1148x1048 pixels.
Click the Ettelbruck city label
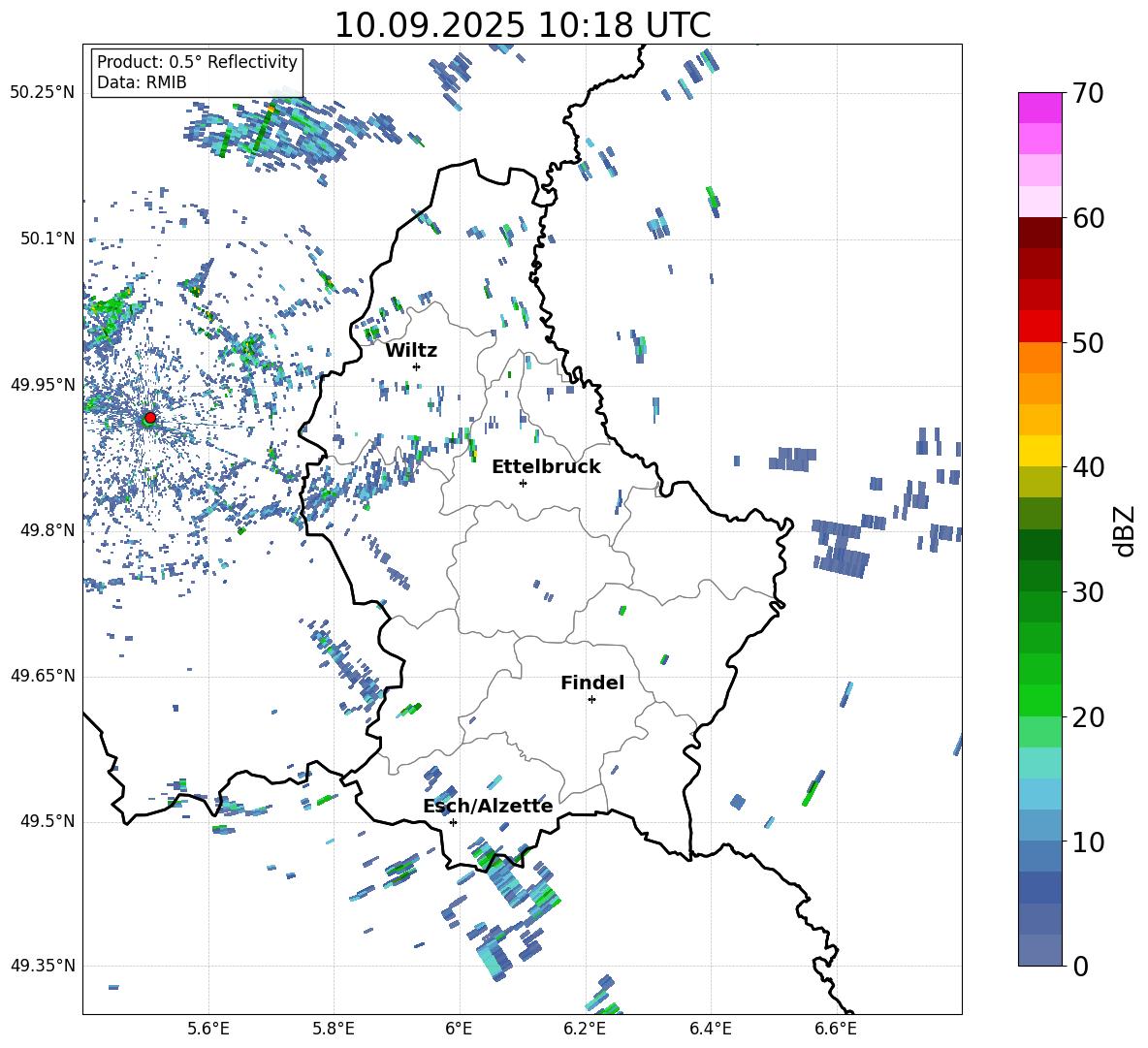point(546,467)
